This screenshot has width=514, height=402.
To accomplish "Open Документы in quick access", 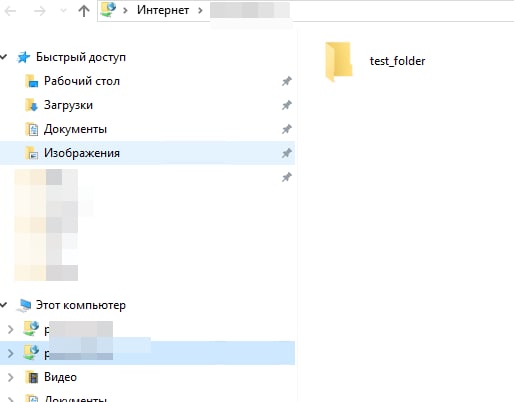I will coord(75,129).
